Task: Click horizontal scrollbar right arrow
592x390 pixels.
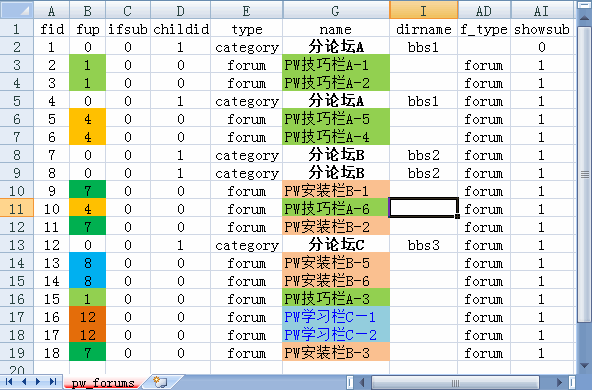Action: click(560, 382)
